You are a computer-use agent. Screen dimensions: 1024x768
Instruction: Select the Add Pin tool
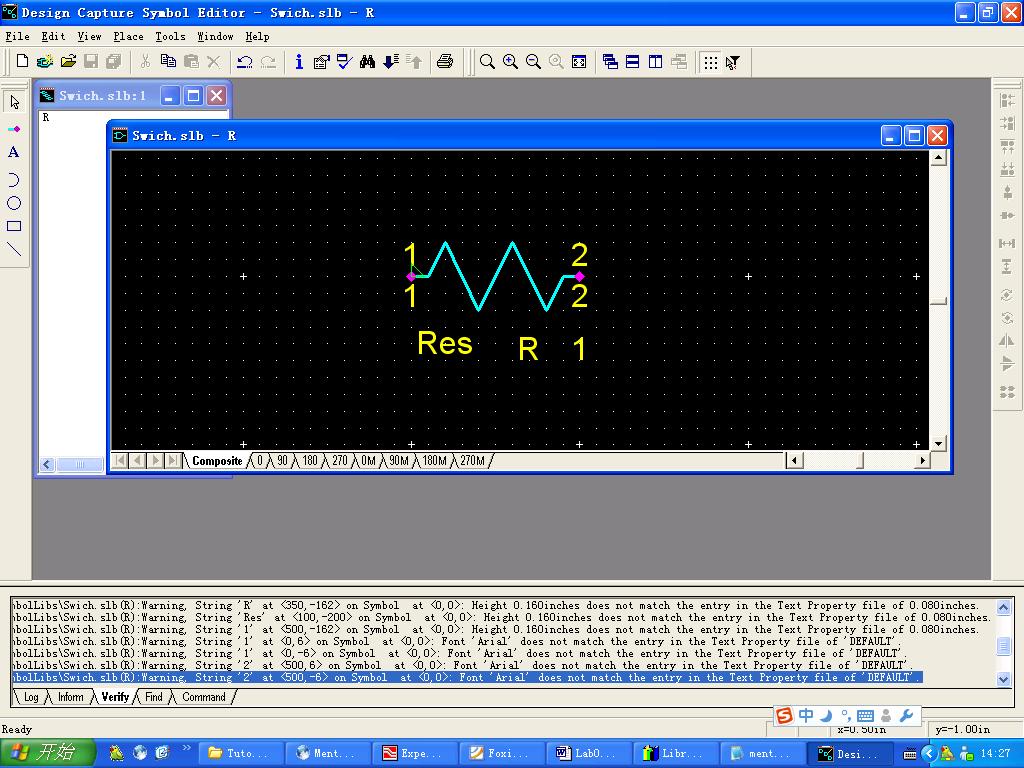tap(14, 129)
